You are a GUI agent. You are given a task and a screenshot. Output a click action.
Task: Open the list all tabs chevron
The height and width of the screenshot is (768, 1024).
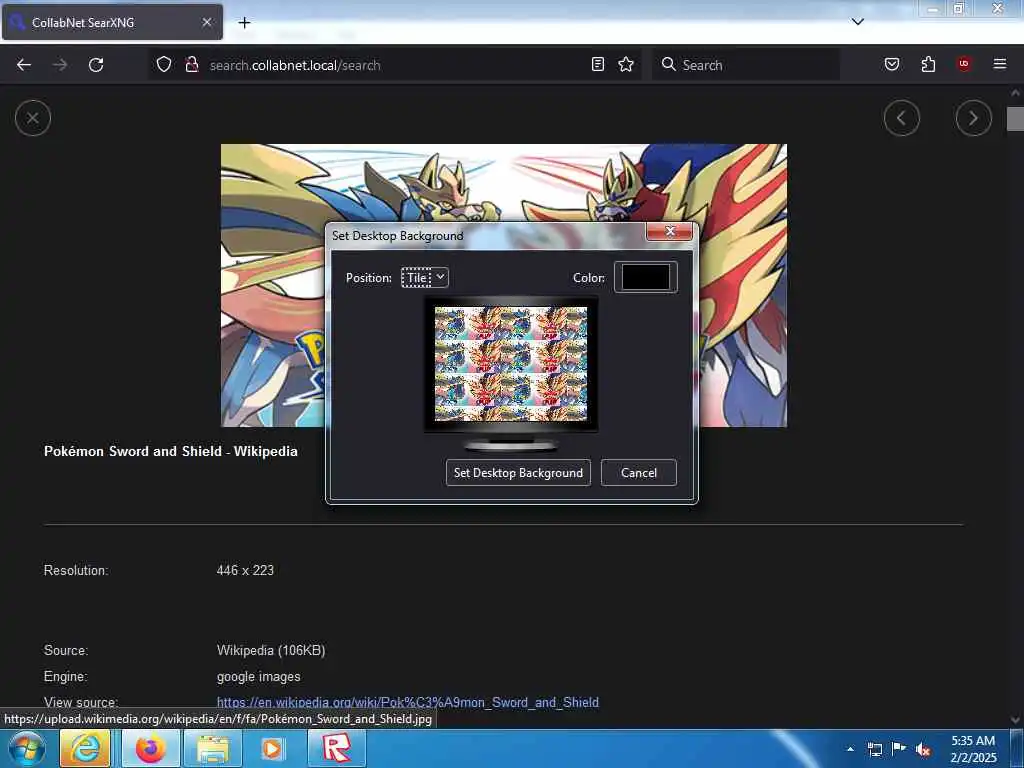pos(858,22)
